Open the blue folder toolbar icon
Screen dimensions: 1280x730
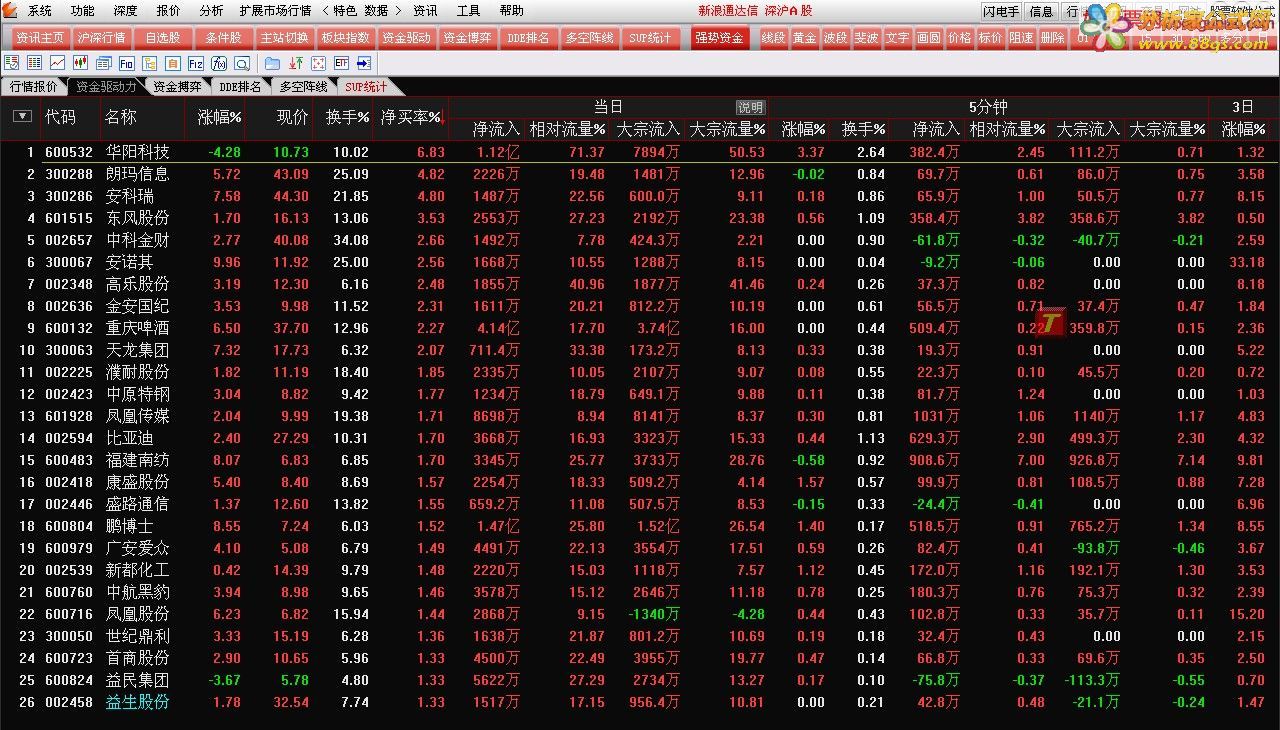[272, 63]
